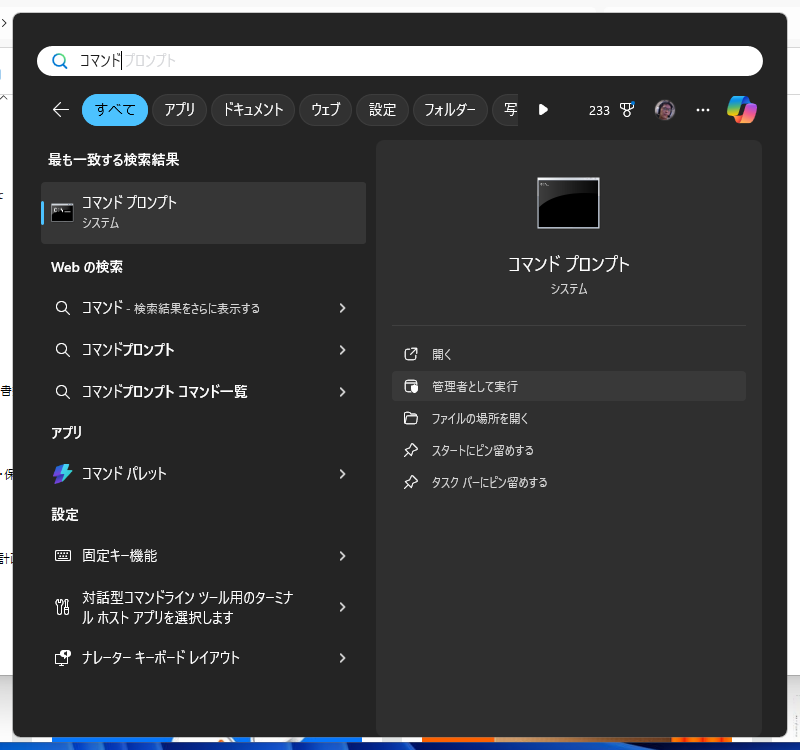Expand chevron for 対話型コマンドライン ツール setting
Image resolution: width=800 pixels, height=750 pixels.
(x=342, y=607)
